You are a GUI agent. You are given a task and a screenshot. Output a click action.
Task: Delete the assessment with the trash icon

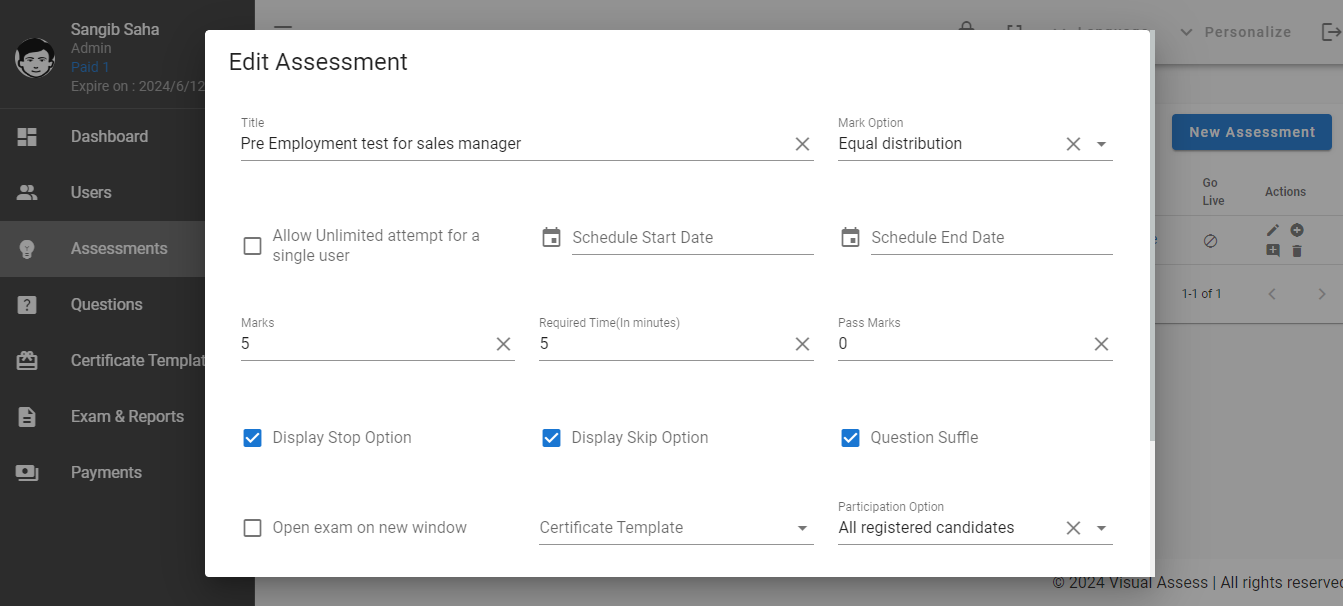coord(1297,251)
